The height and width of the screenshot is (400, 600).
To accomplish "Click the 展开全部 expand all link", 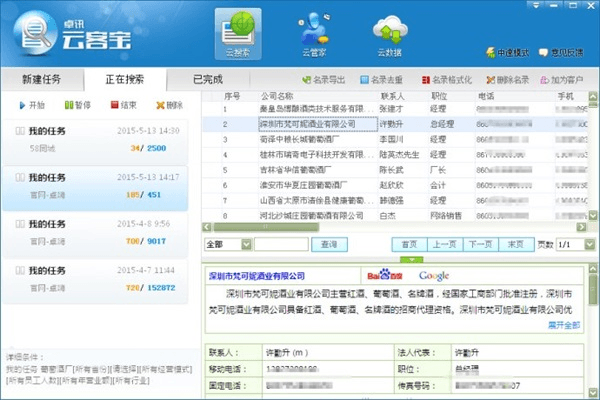I will pyautogui.click(x=563, y=326).
